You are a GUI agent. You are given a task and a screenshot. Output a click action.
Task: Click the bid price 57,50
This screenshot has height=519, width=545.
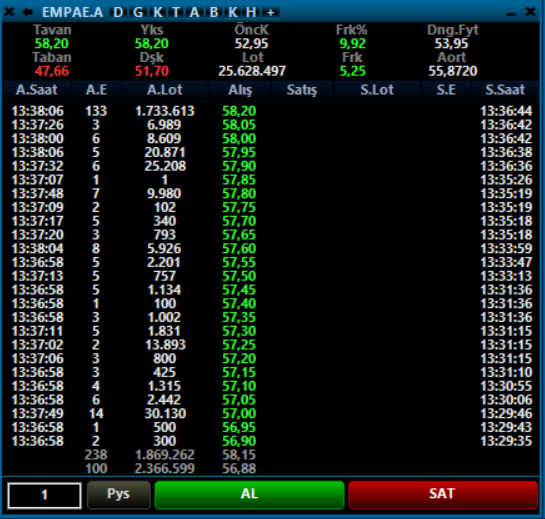tap(239, 276)
